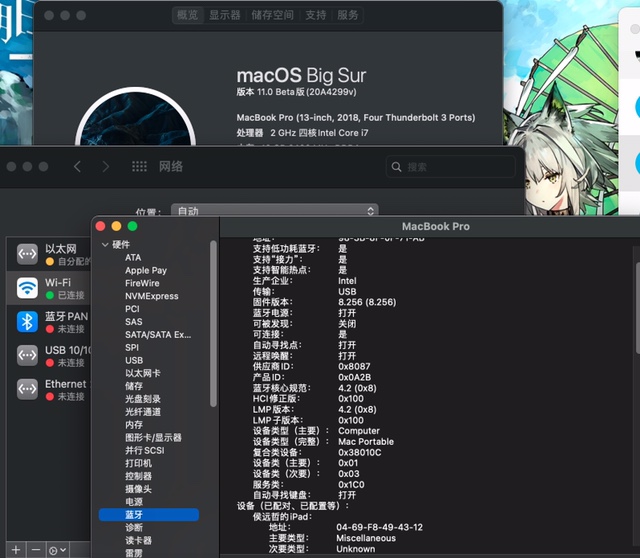The image size is (640, 558).
Task: Select 以太网卡 in hardware list
Action: (142, 373)
